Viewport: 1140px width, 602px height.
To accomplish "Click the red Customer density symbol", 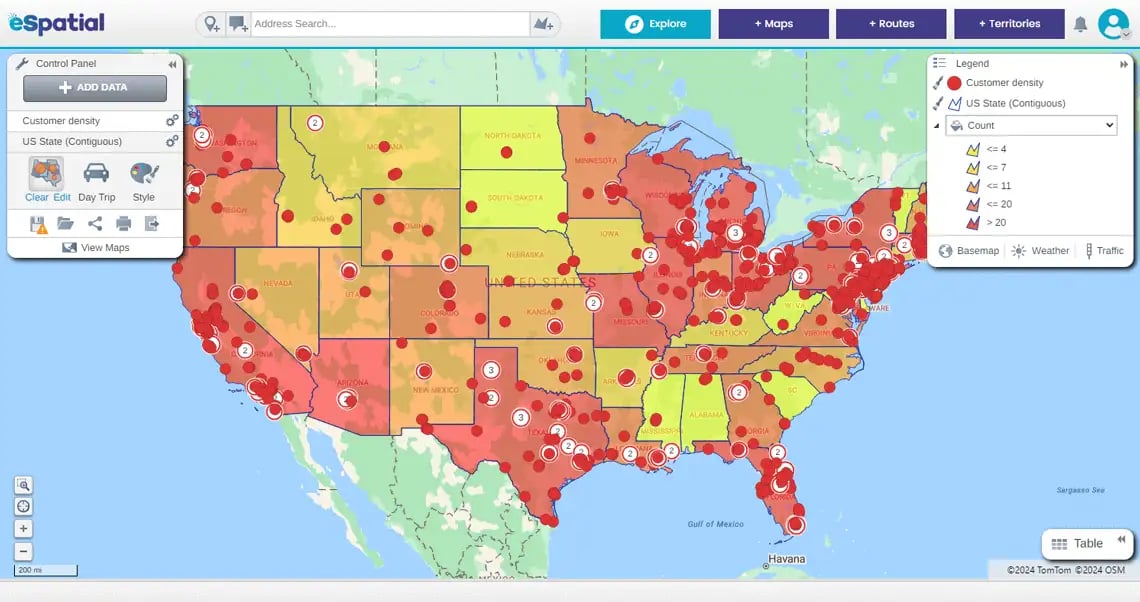I will pos(955,83).
